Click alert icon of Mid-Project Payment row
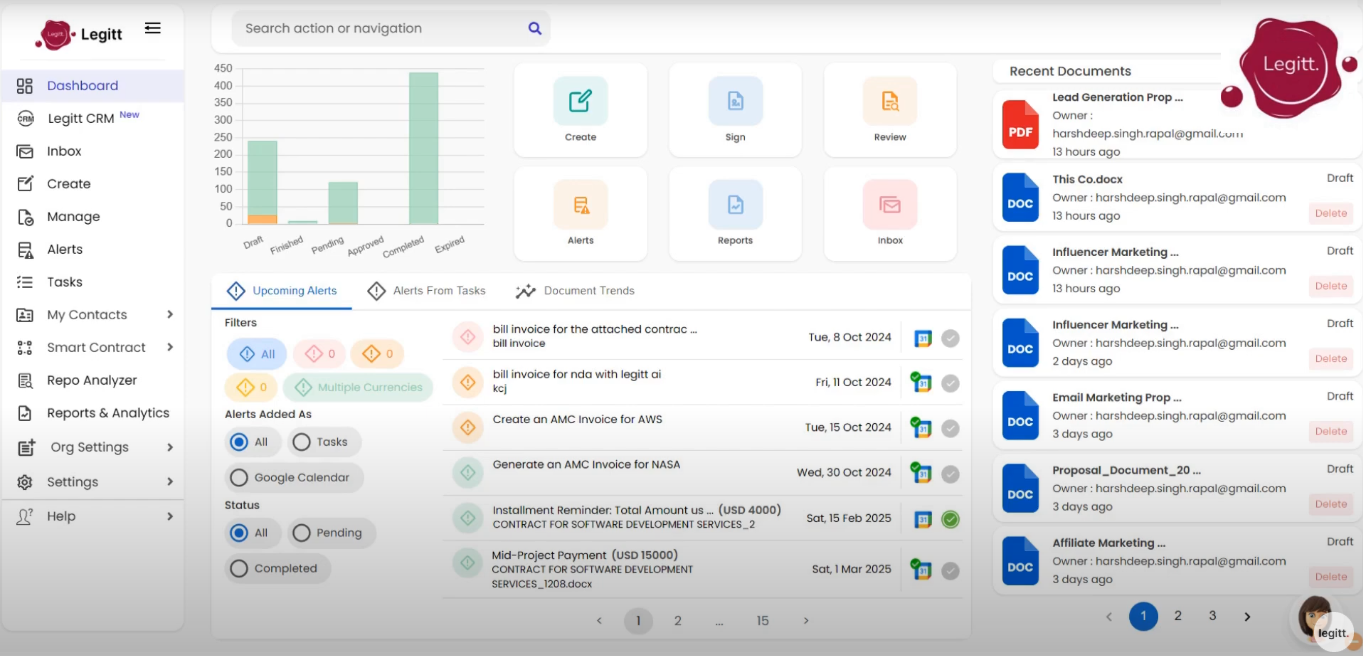 tap(467, 563)
